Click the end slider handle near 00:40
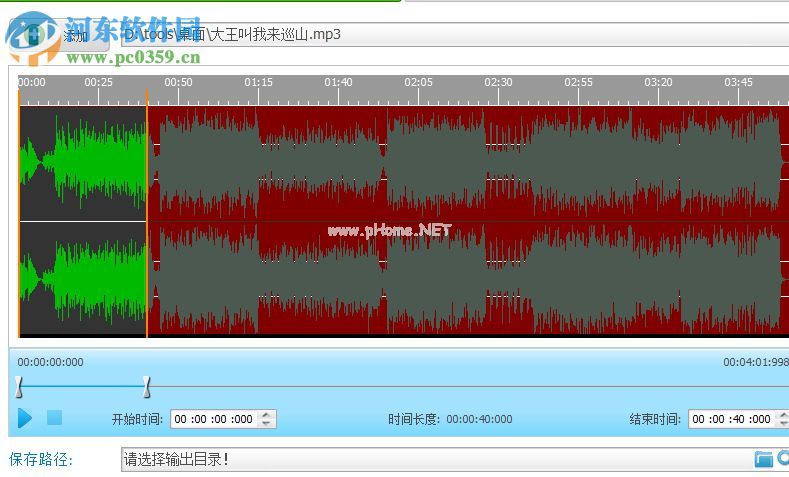 [146, 386]
